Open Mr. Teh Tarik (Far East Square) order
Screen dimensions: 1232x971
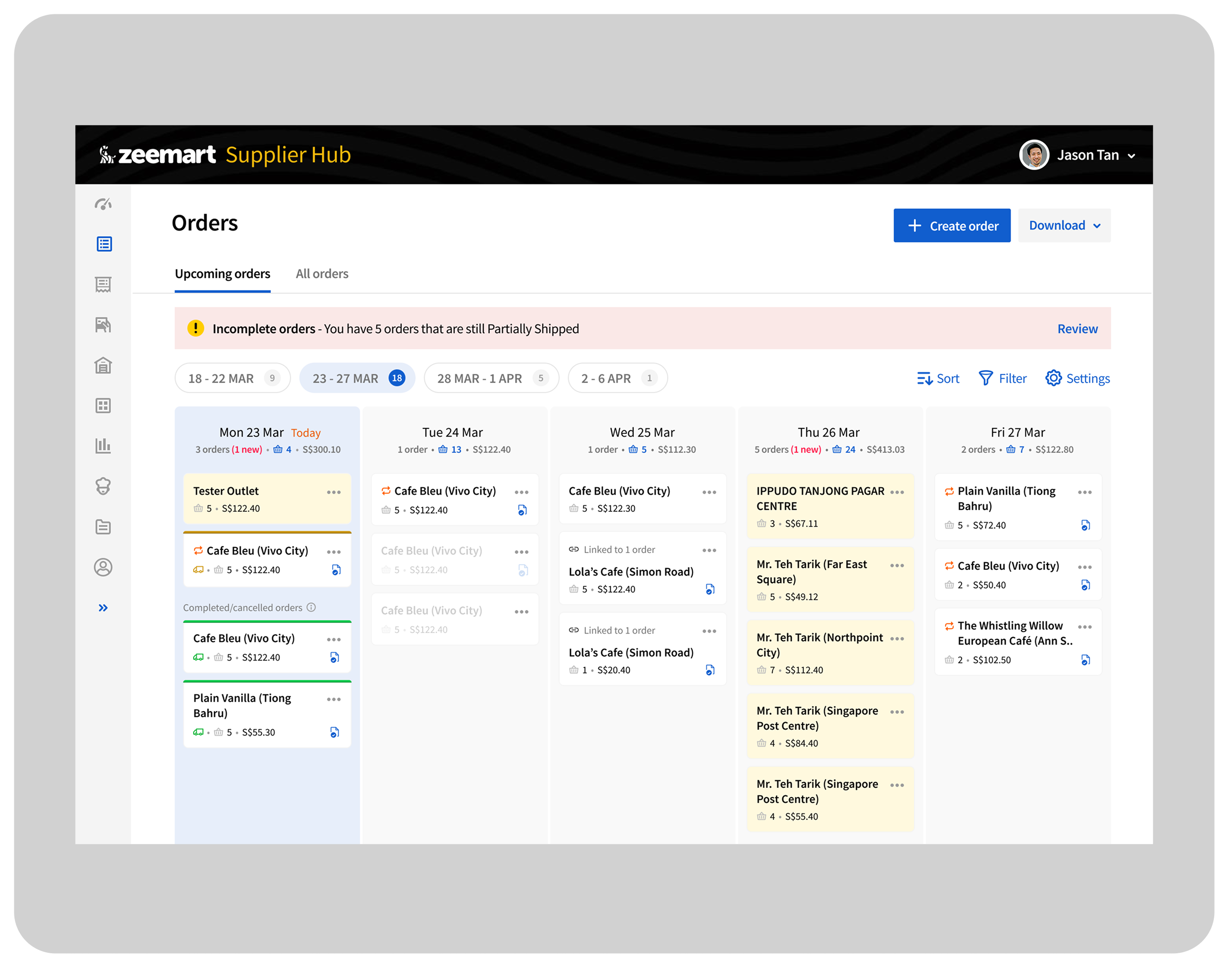tap(830, 580)
